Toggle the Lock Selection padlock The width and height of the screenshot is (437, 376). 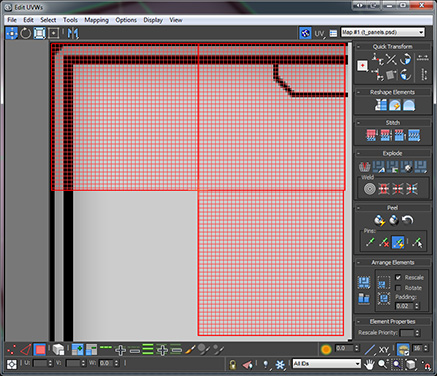(233, 364)
